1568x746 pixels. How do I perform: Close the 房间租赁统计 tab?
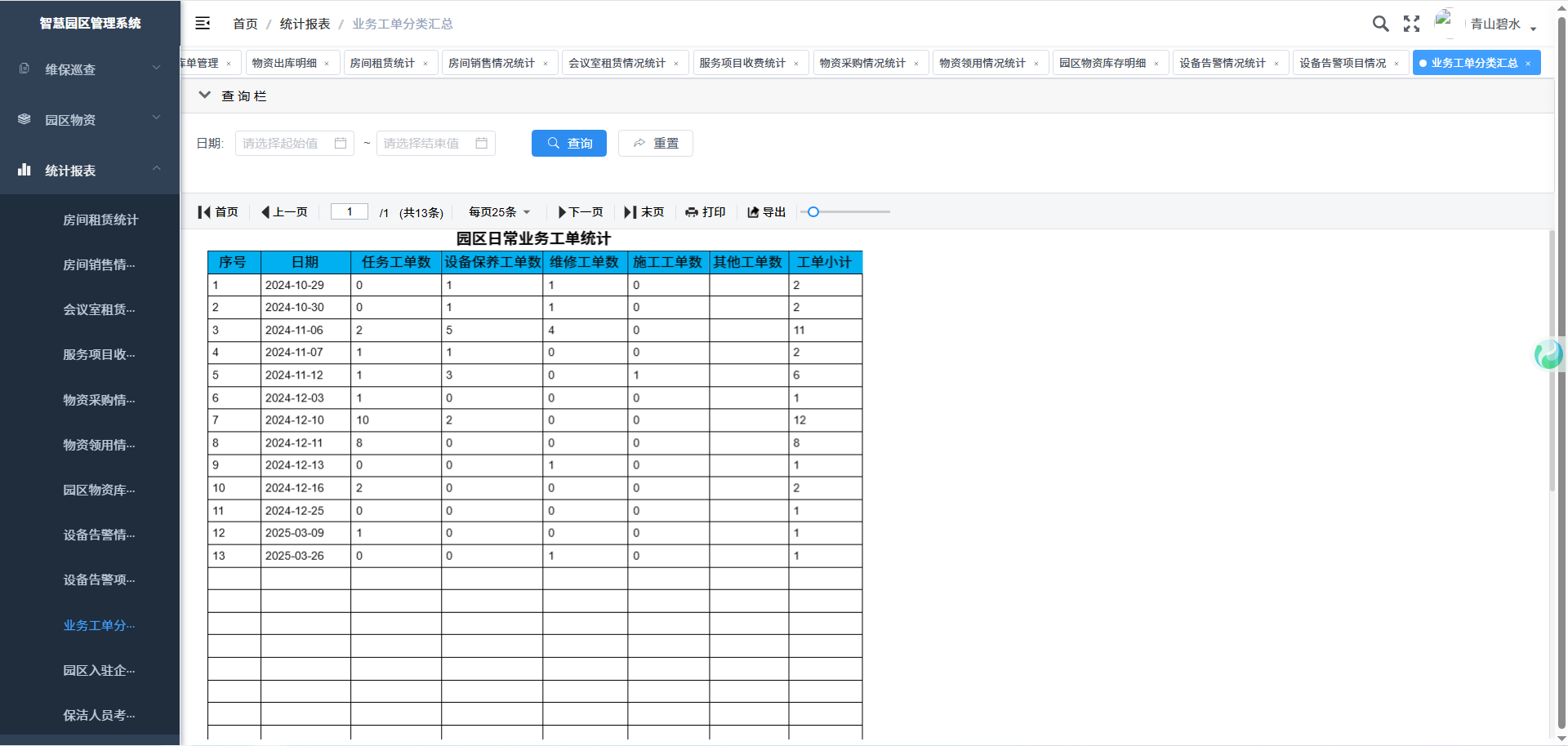425,64
